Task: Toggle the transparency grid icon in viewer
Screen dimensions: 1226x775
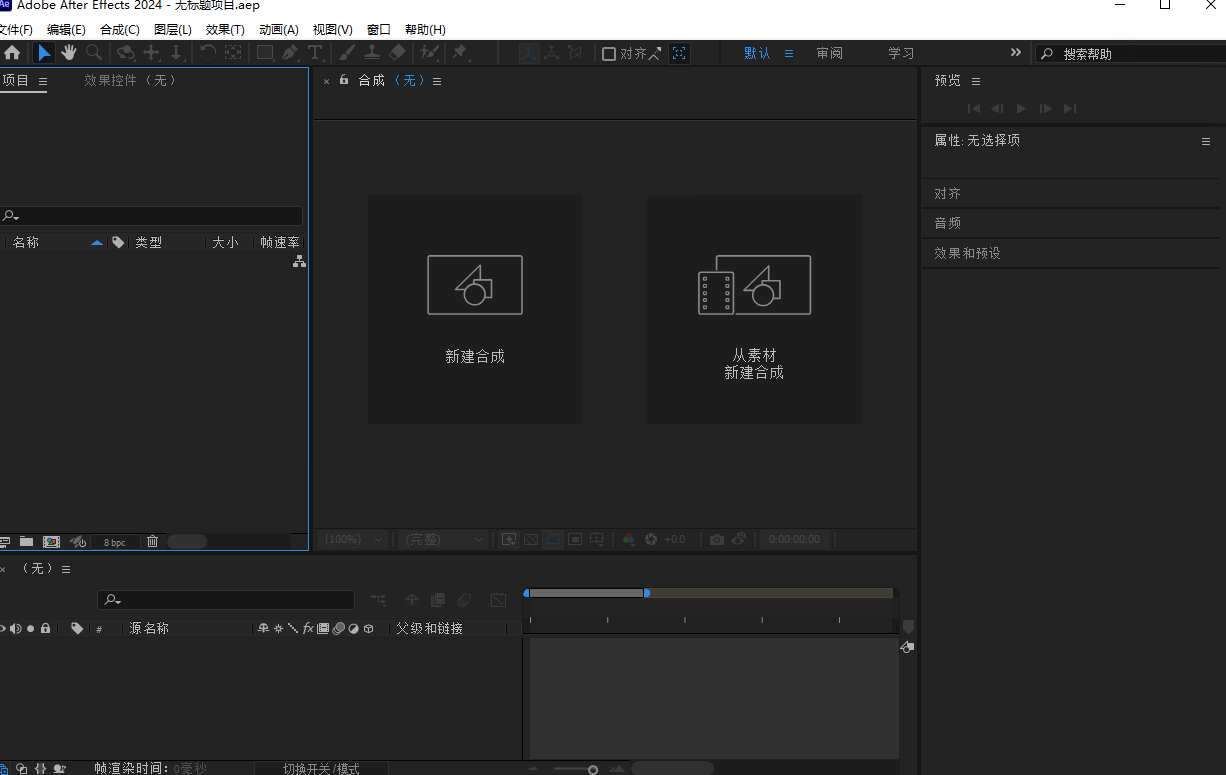Action: 531,539
